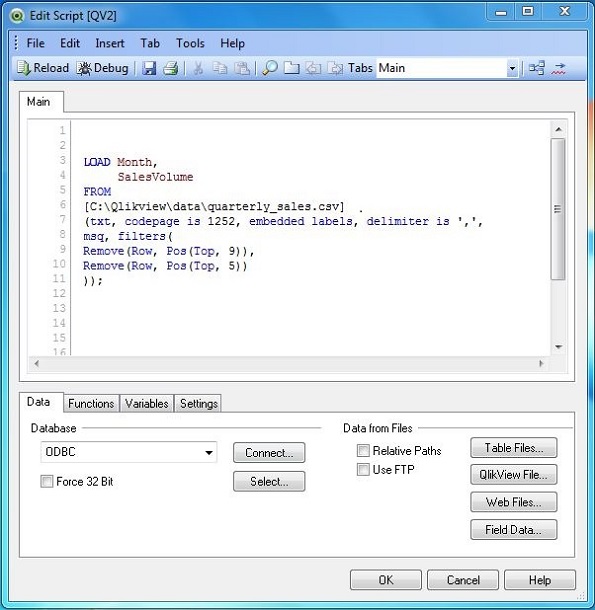Open Search with magnifier icon

coord(270,68)
